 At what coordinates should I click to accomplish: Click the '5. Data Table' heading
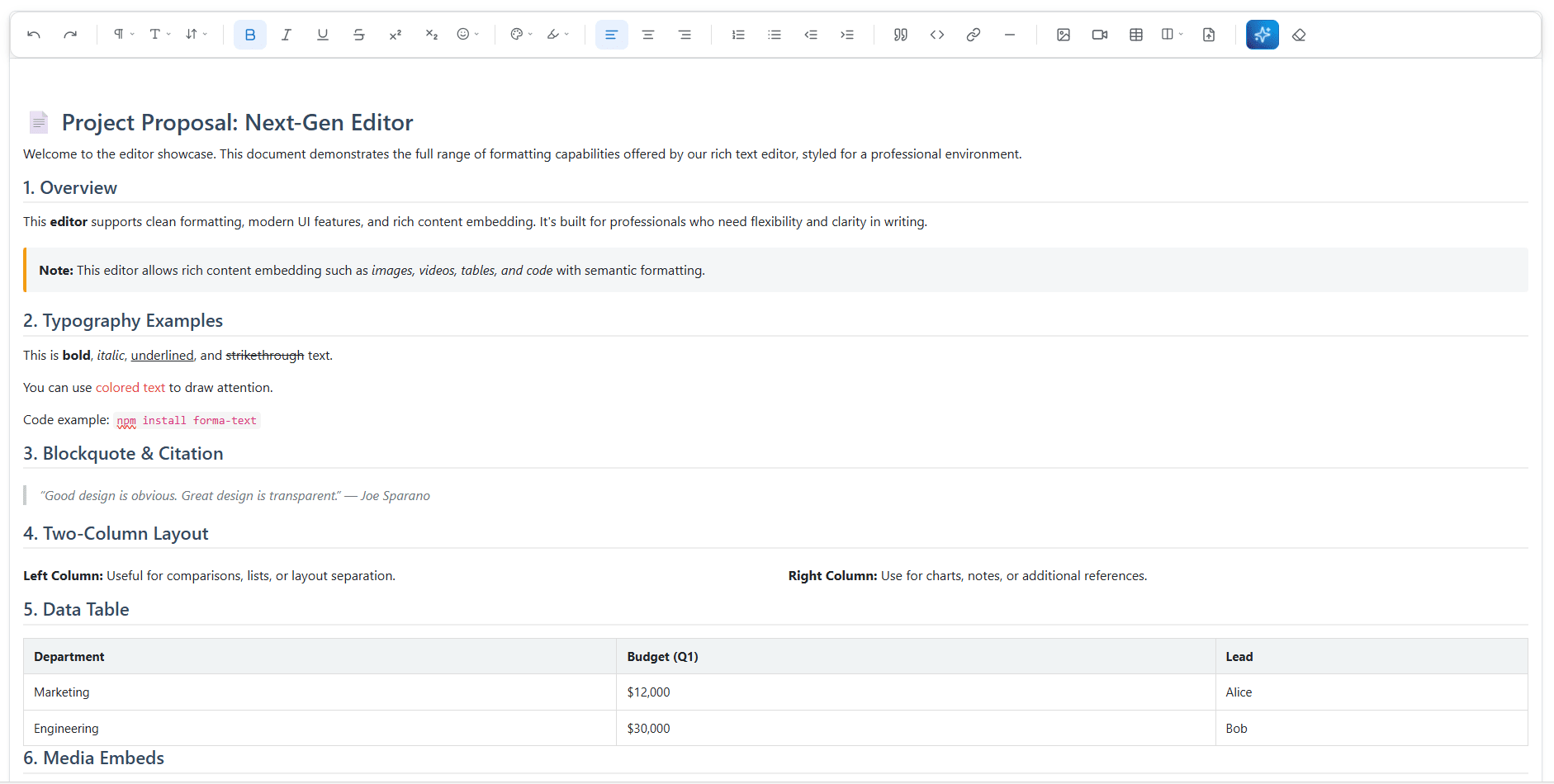point(76,609)
